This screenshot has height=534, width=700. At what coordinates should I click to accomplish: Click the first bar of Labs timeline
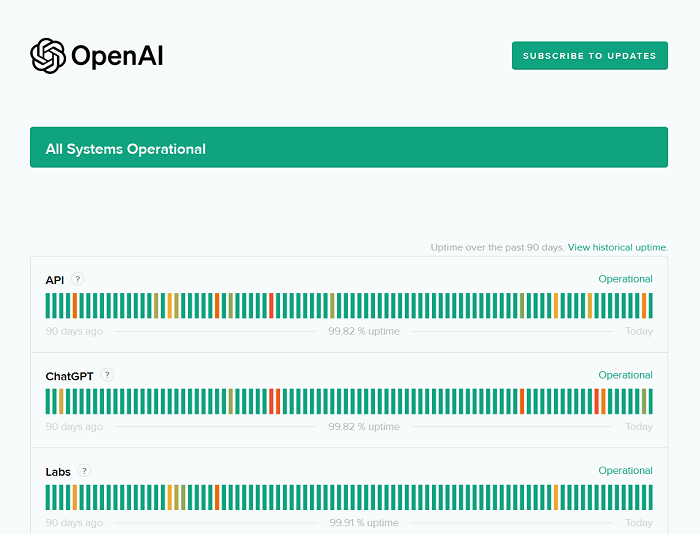[x=48, y=497]
